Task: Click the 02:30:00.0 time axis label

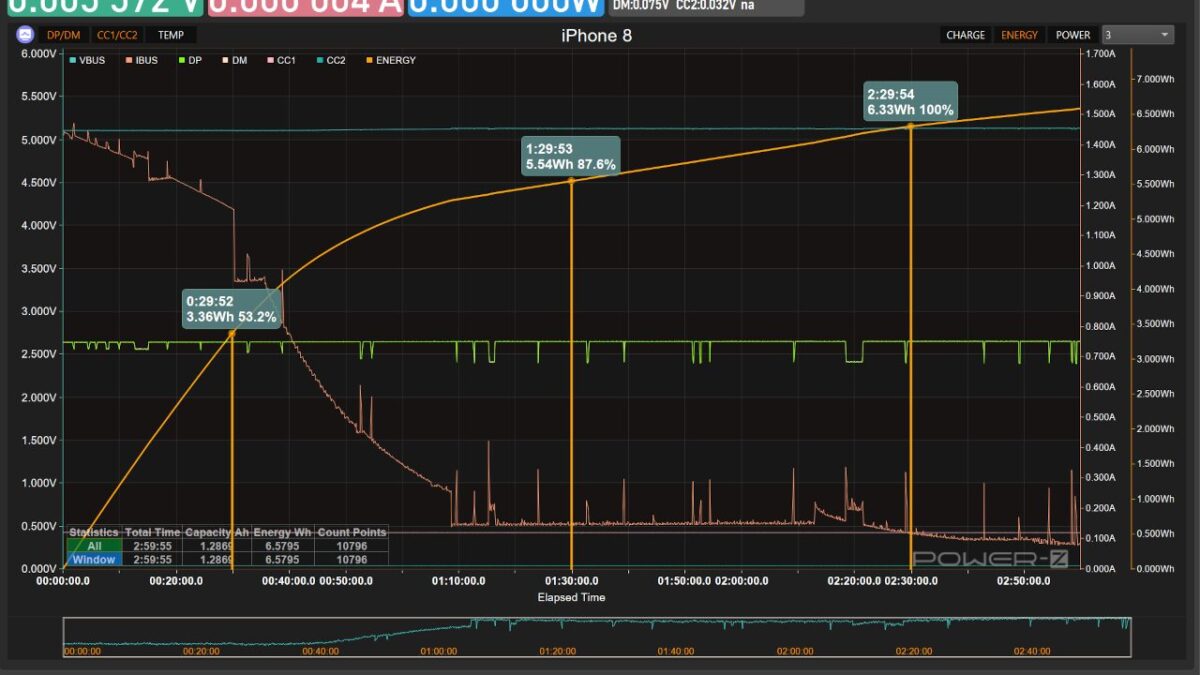Action: click(911, 581)
